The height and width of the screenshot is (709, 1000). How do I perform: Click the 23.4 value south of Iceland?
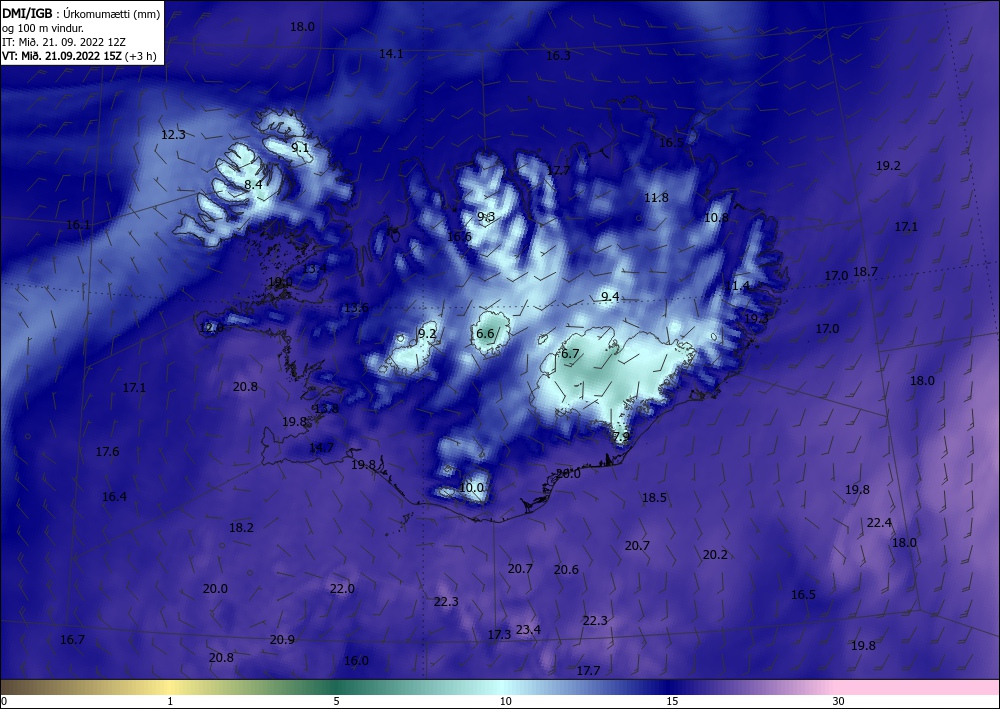coord(528,629)
